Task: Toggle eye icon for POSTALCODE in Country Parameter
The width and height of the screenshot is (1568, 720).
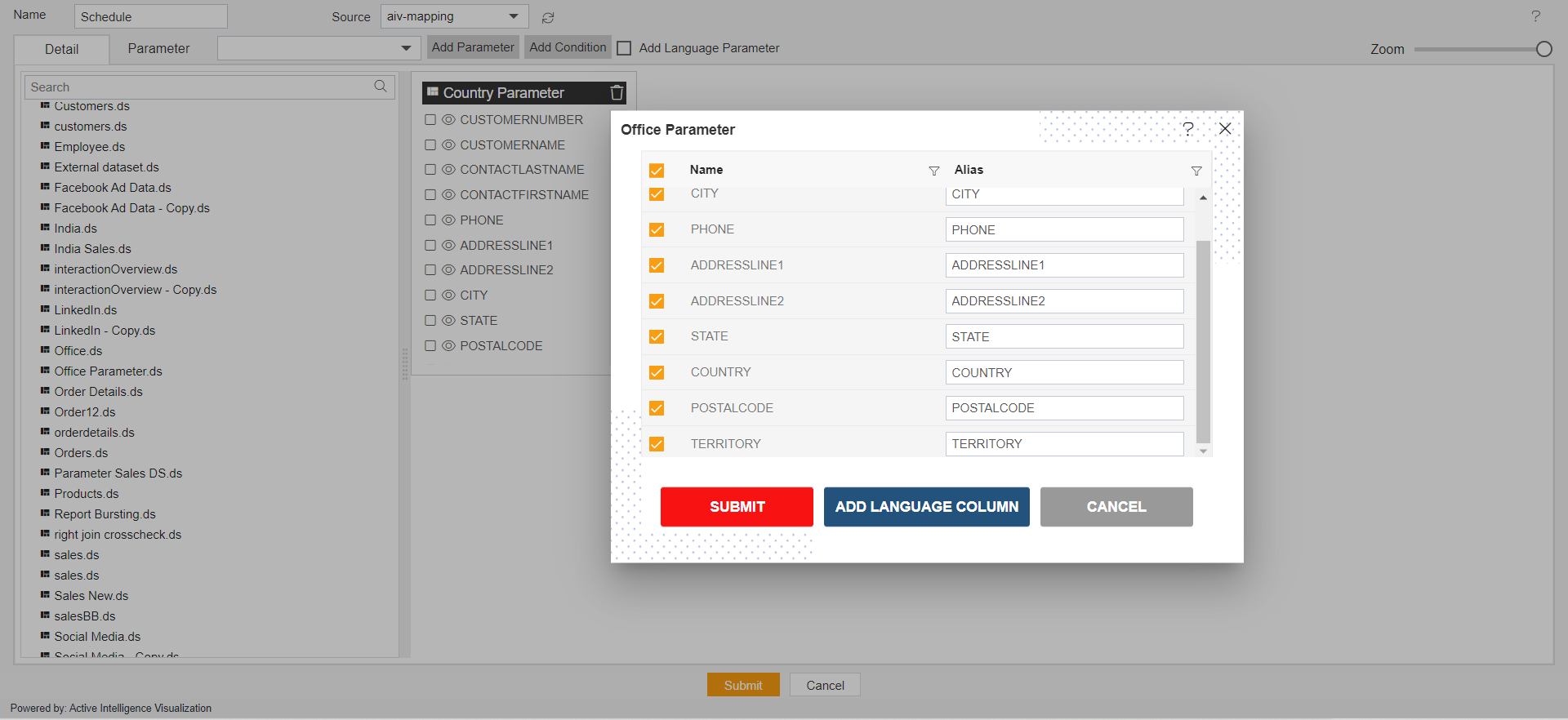Action: click(x=448, y=346)
